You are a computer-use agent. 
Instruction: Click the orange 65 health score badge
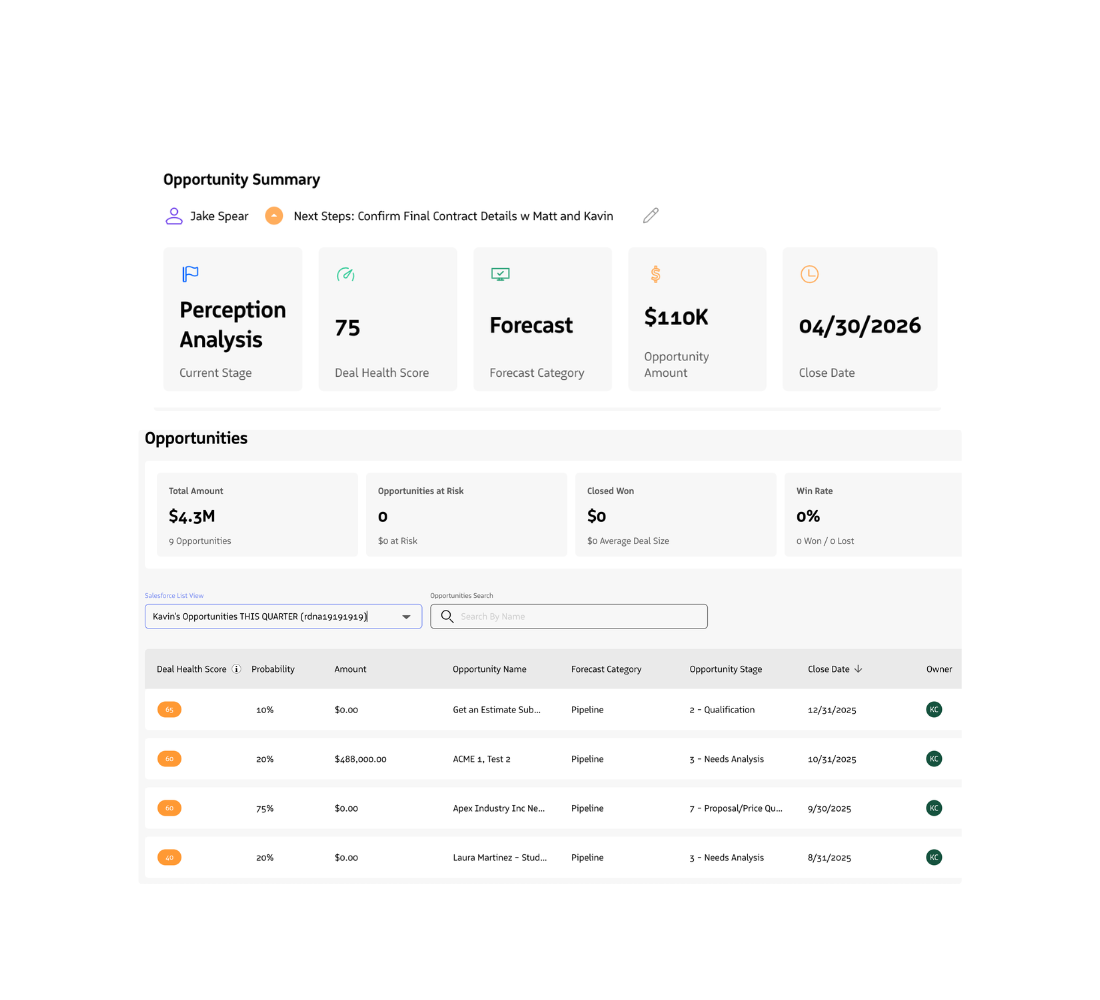point(169,709)
